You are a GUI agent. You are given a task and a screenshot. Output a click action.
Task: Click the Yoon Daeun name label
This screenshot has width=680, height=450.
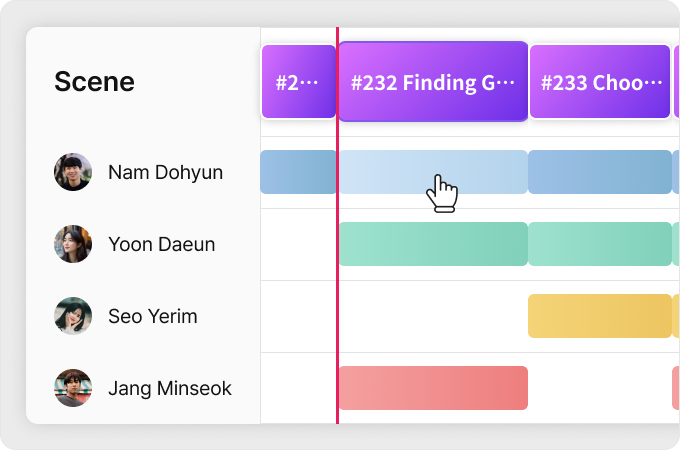[161, 244]
